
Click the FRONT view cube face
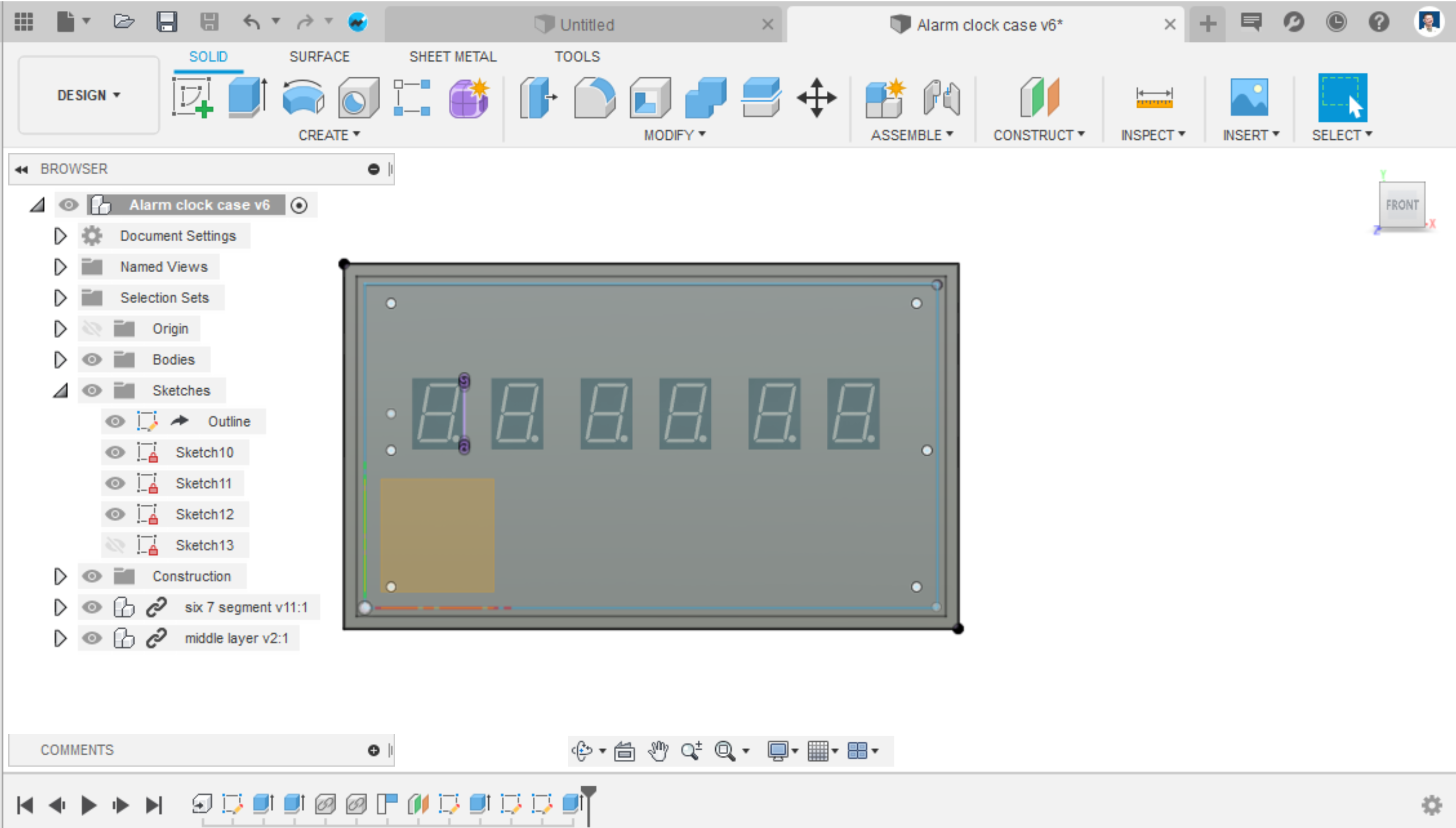coord(1402,205)
